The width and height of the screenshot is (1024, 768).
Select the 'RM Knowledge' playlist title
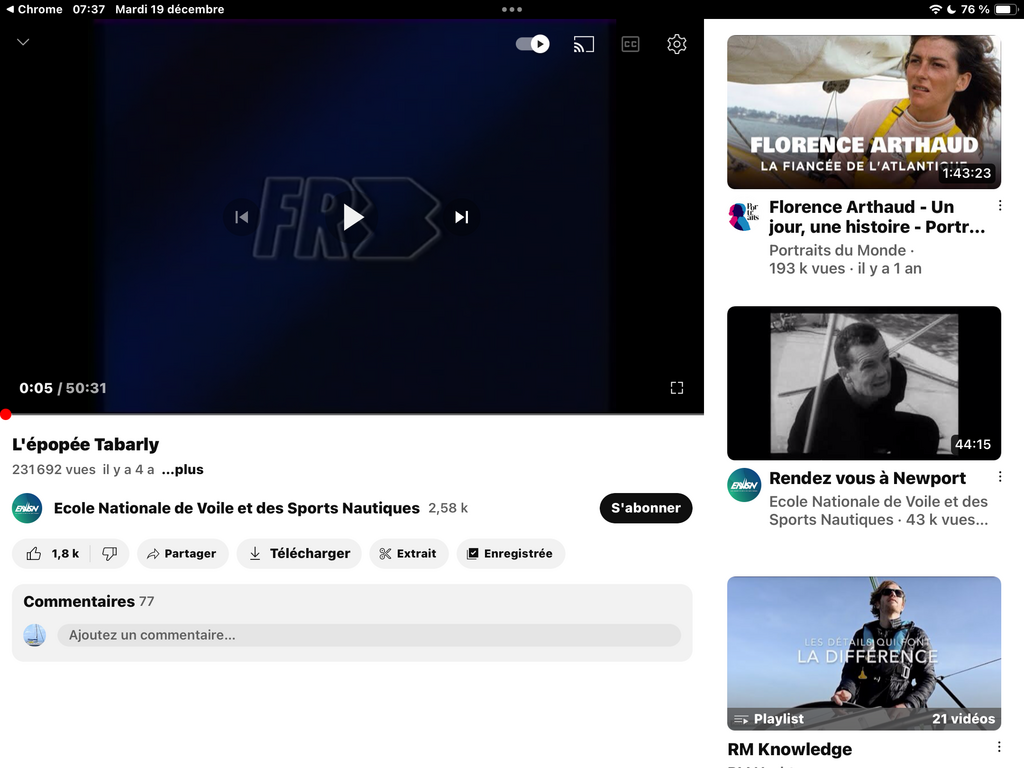click(790, 750)
